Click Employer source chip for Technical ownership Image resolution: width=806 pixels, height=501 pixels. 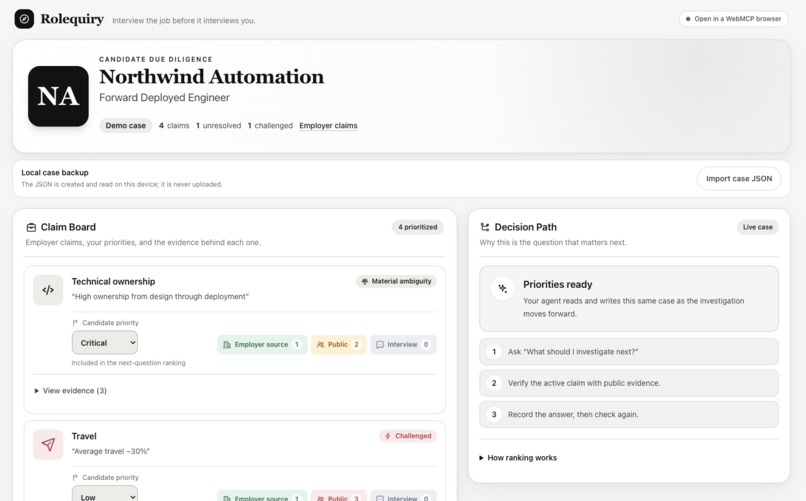click(x=262, y=344)
